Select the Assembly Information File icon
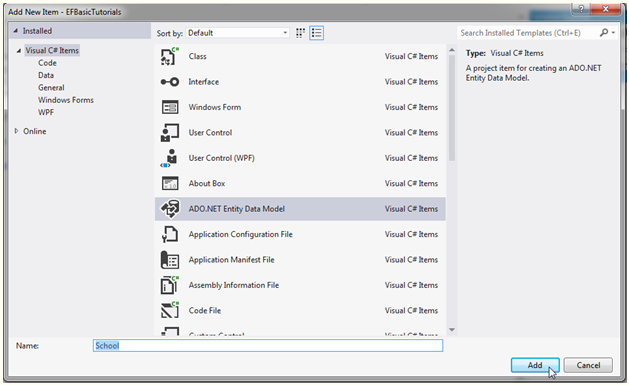 pyautogui.click(x=170, y=285)
